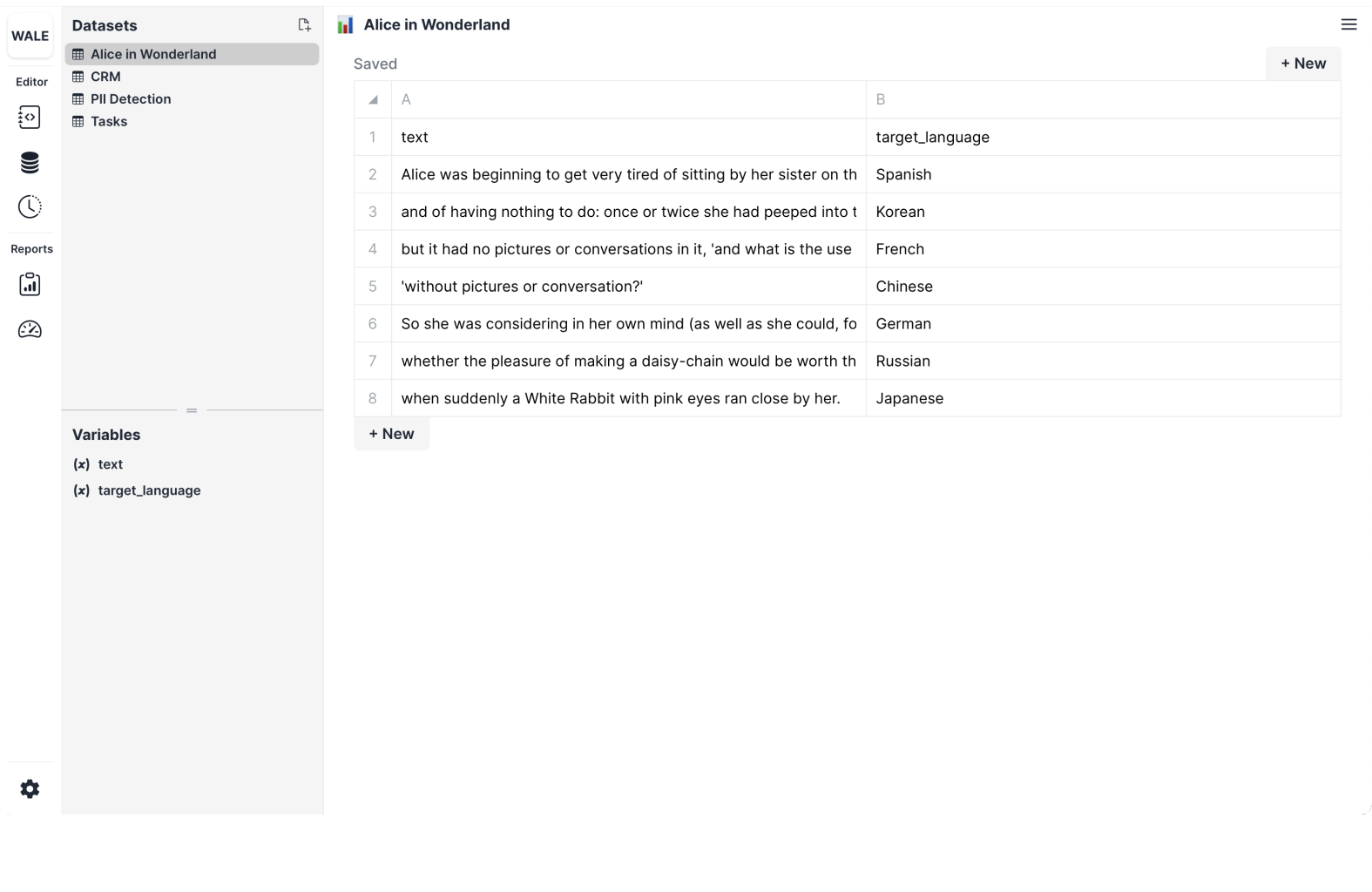Select the CRM dataset
Viewport: 1372px width, 892px height.
coord(192,77)
